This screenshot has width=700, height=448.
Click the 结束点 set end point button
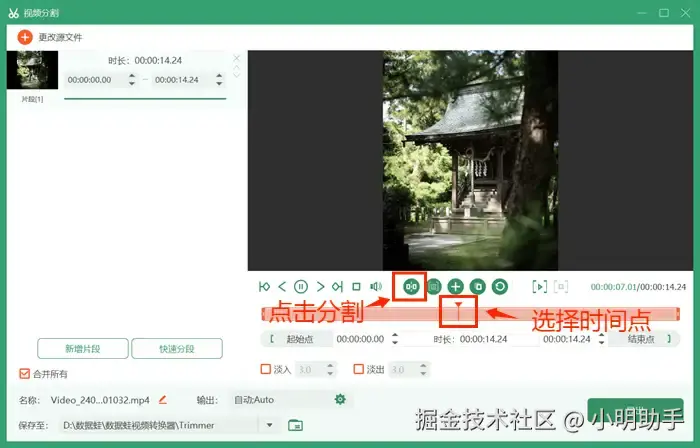pos(644,339)
